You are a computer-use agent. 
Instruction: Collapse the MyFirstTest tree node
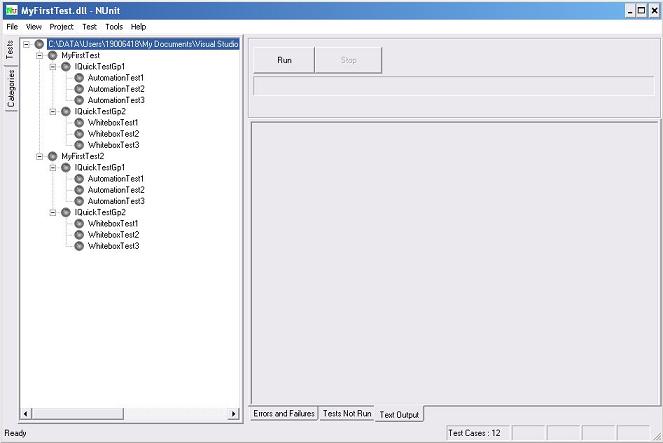39,55
